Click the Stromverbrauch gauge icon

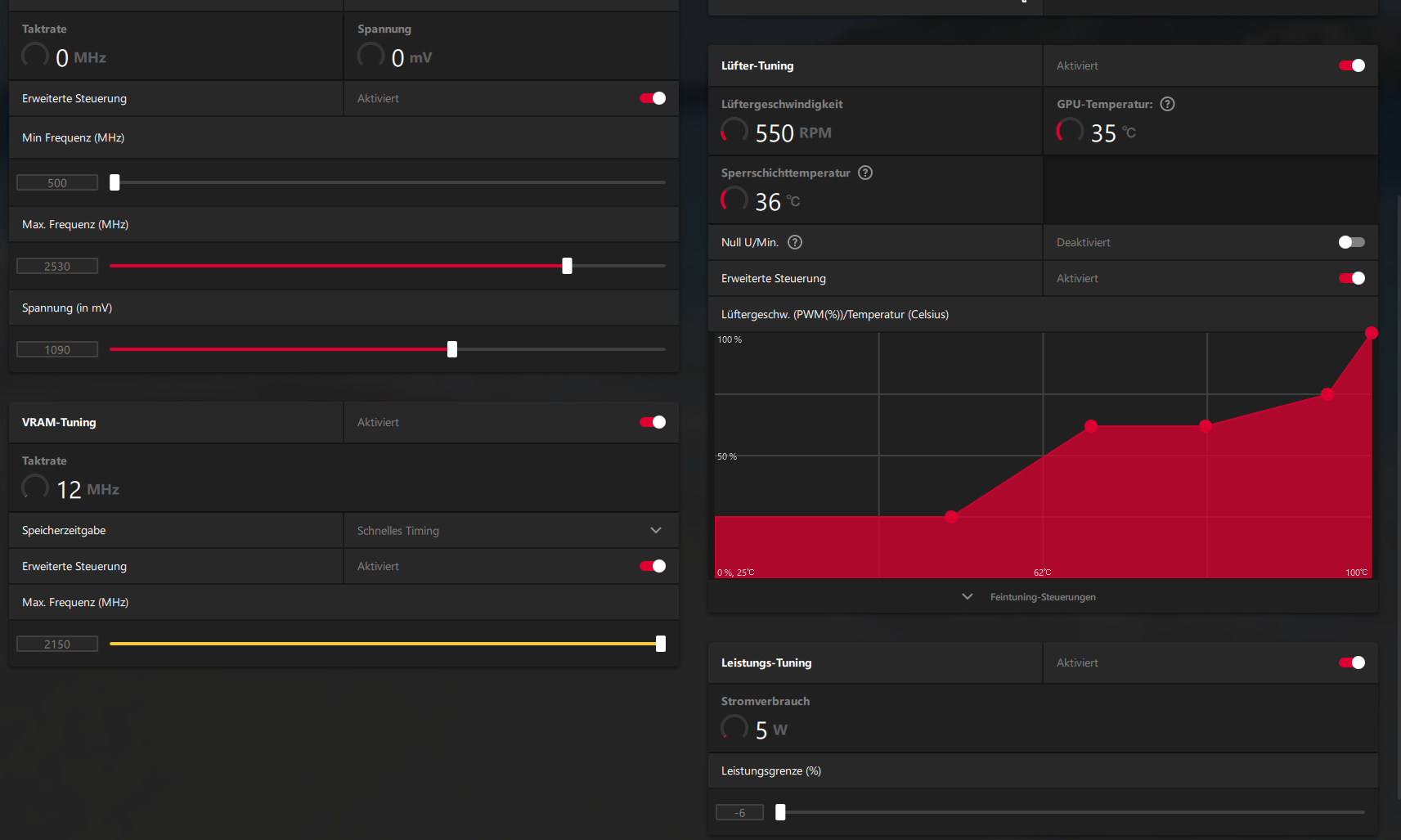tap(734, 728)
